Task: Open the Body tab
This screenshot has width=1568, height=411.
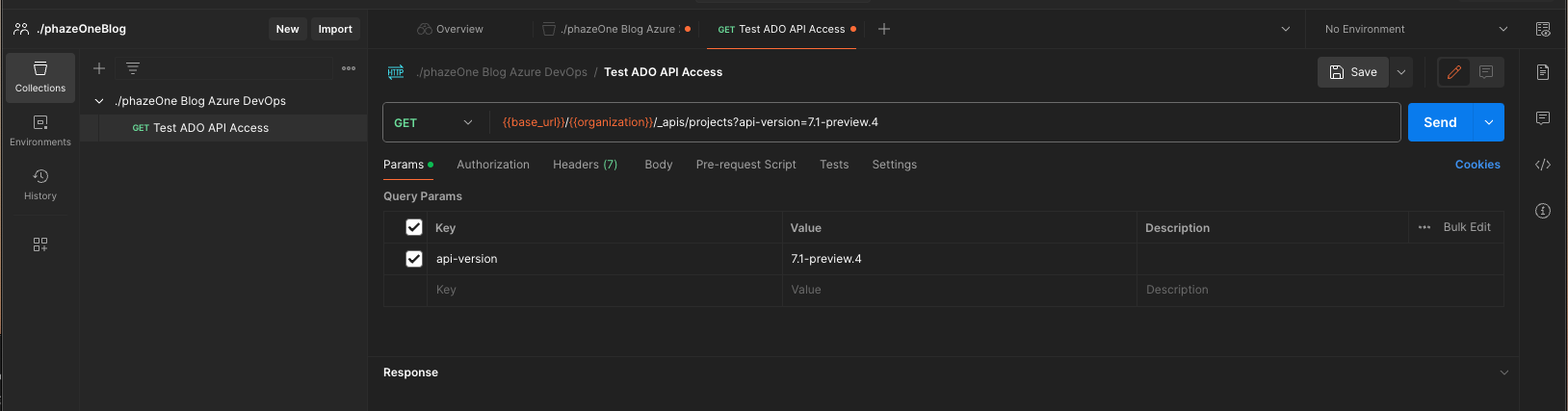Action: [659, 165]
